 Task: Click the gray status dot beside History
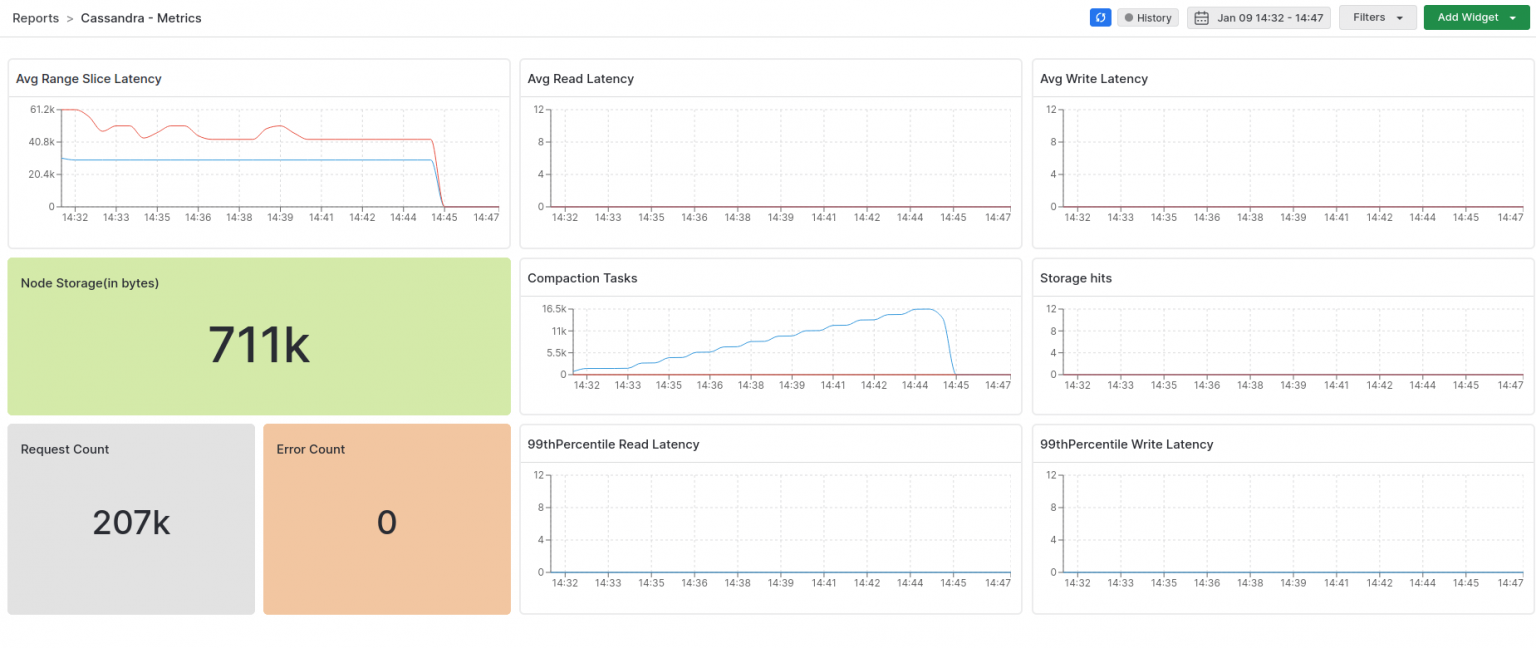1128,17
